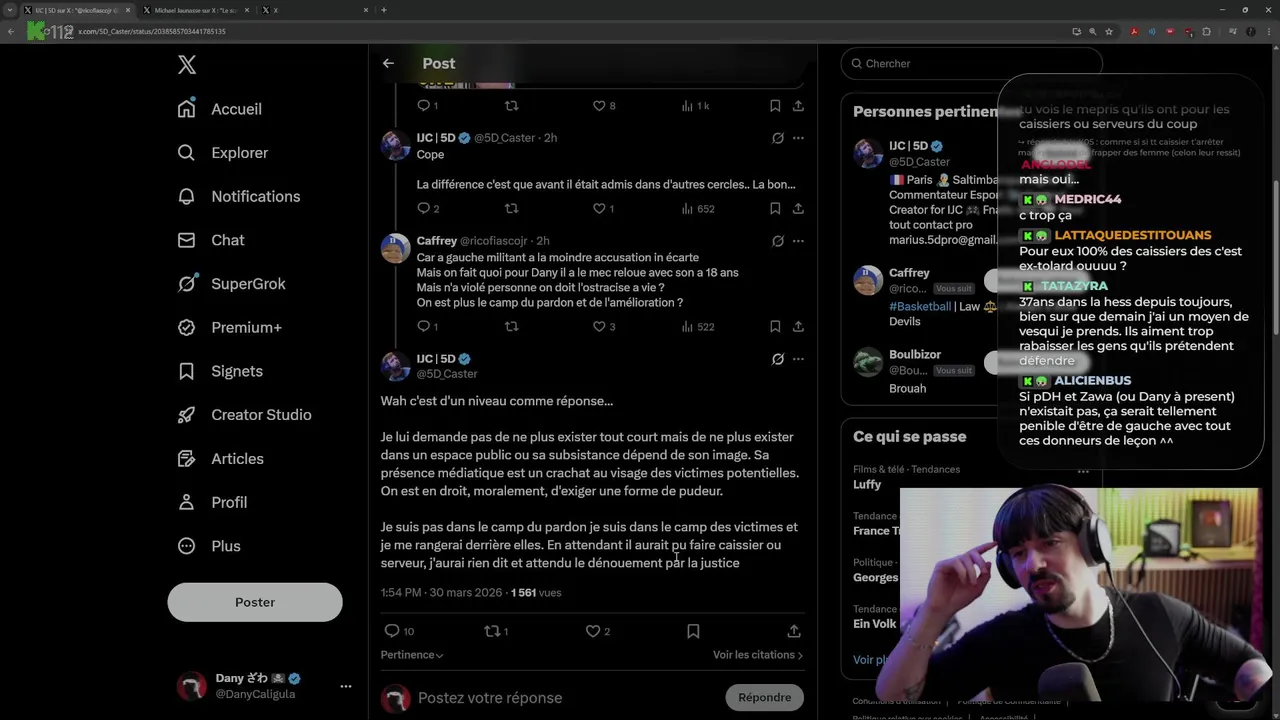This screenshot has height=720, width=1280.
Task: Go back with the Post arrow
Action: coord(388,63)
